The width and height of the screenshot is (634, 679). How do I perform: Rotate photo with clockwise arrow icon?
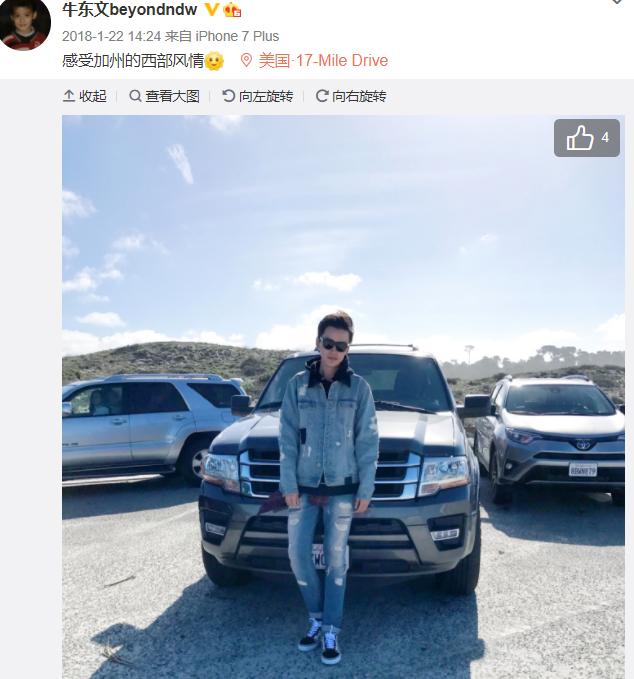coord(322,96)
